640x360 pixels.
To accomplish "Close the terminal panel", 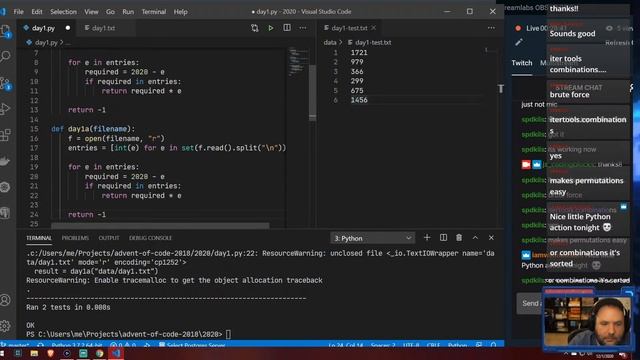I will [491, 238].
